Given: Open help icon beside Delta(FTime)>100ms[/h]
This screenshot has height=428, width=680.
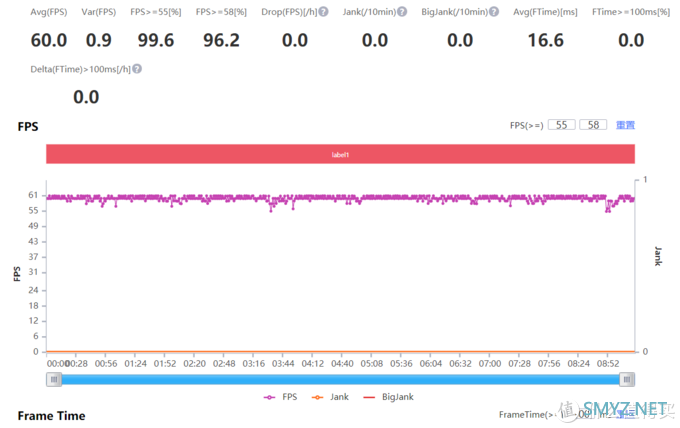Looking at the screenshot, I should (x=137, y=69).
